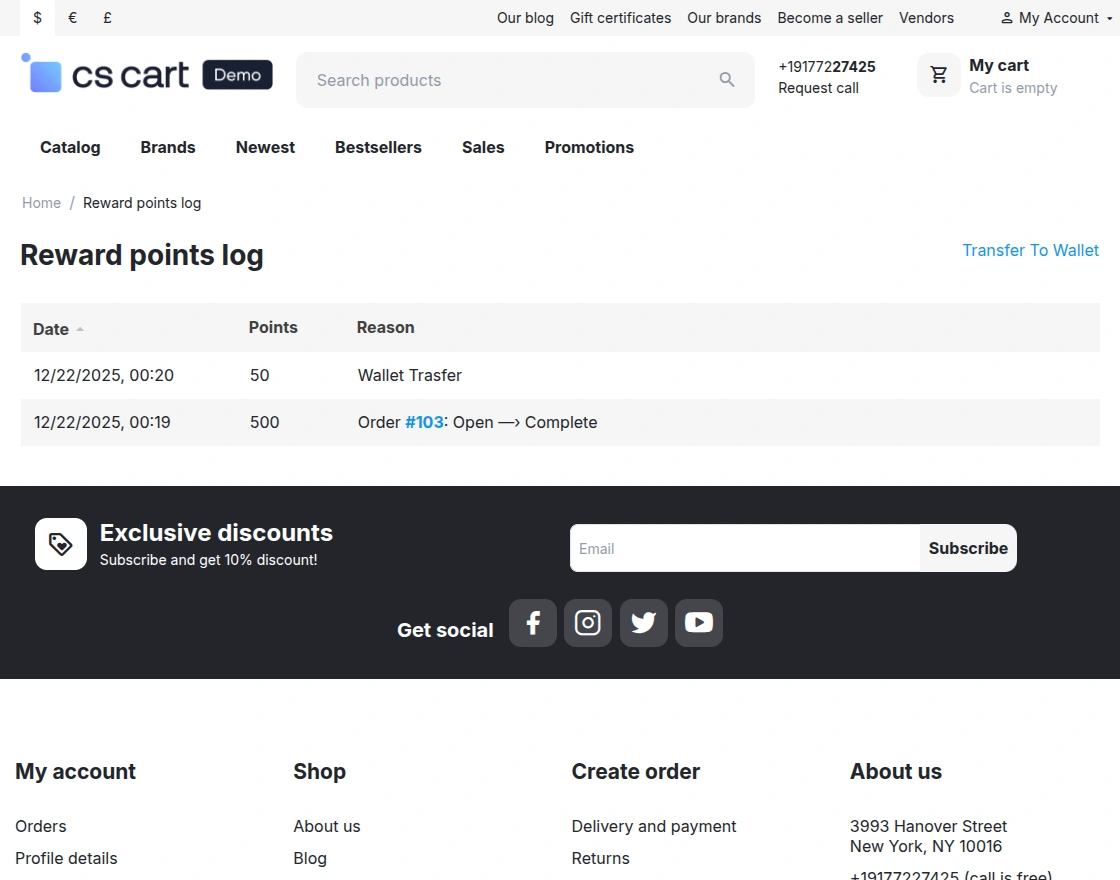Open the Facebook social icon

pos(533,622)
